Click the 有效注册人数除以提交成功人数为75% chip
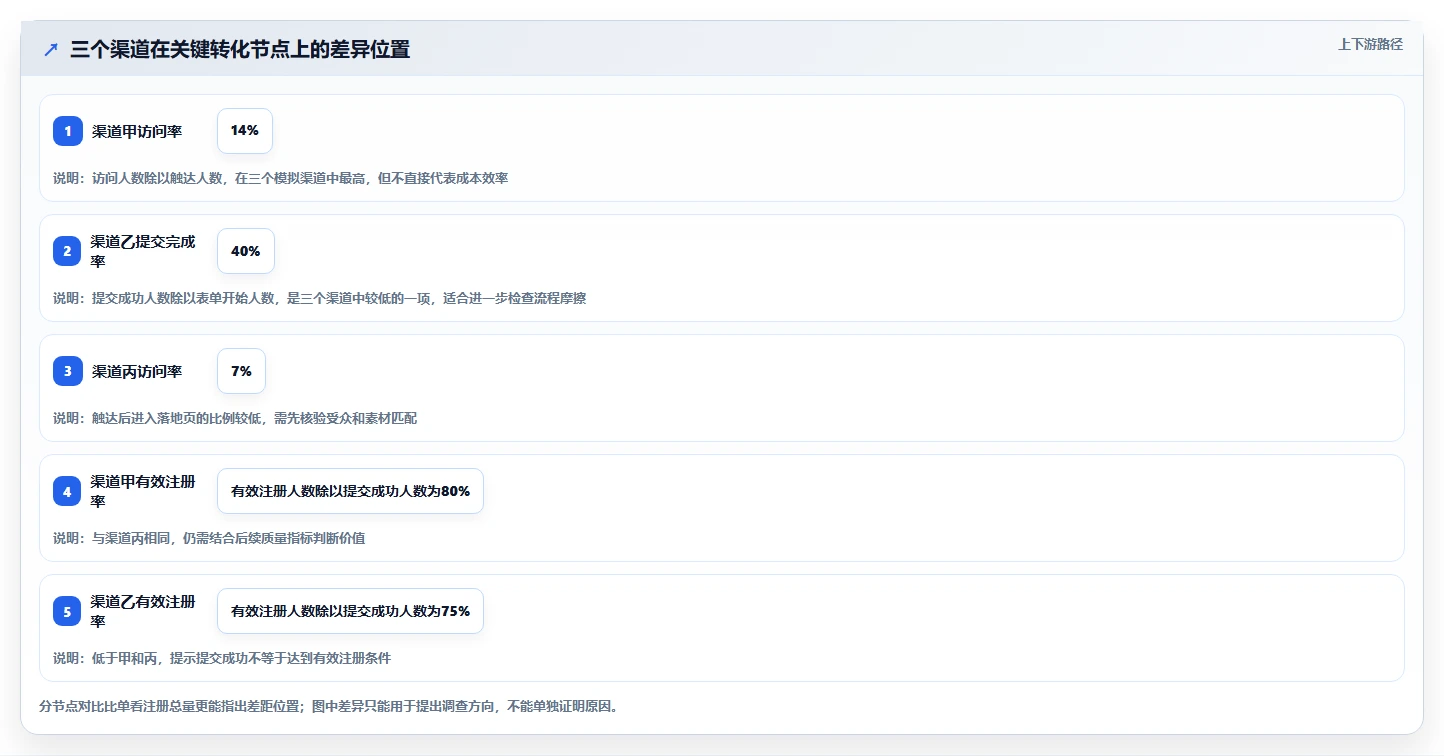Viewport: 1444px width, 756px height. pyautogui.click(x=350, y=611)
